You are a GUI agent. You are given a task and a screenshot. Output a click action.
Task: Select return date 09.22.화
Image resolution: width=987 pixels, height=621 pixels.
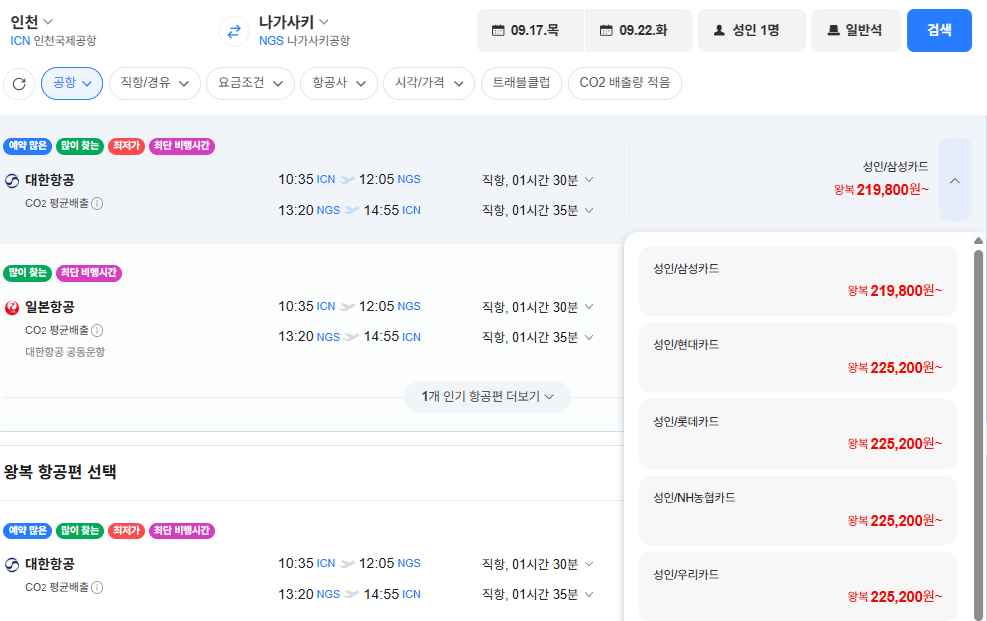639,30
